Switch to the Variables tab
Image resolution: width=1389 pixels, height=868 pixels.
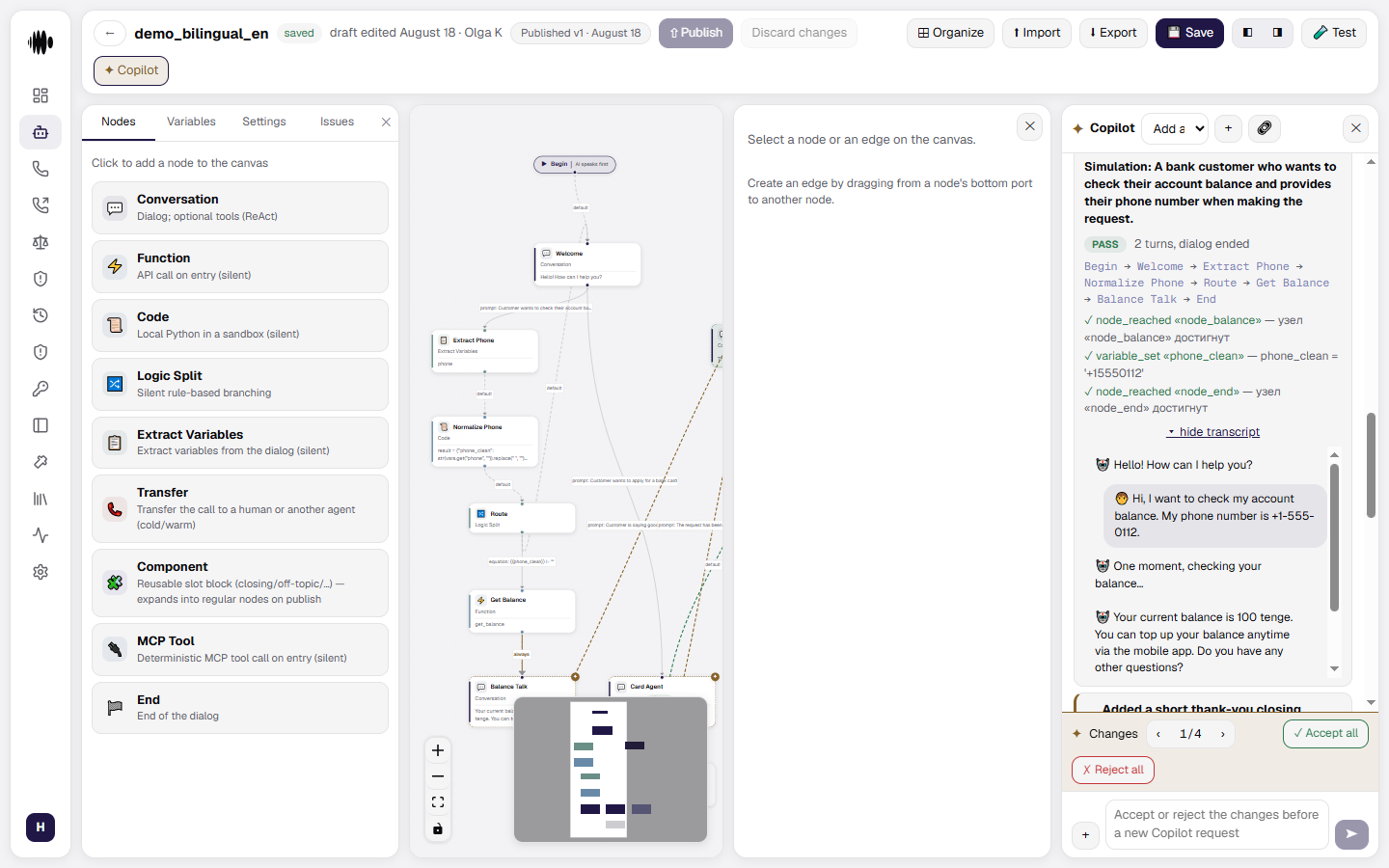point(191,122)
